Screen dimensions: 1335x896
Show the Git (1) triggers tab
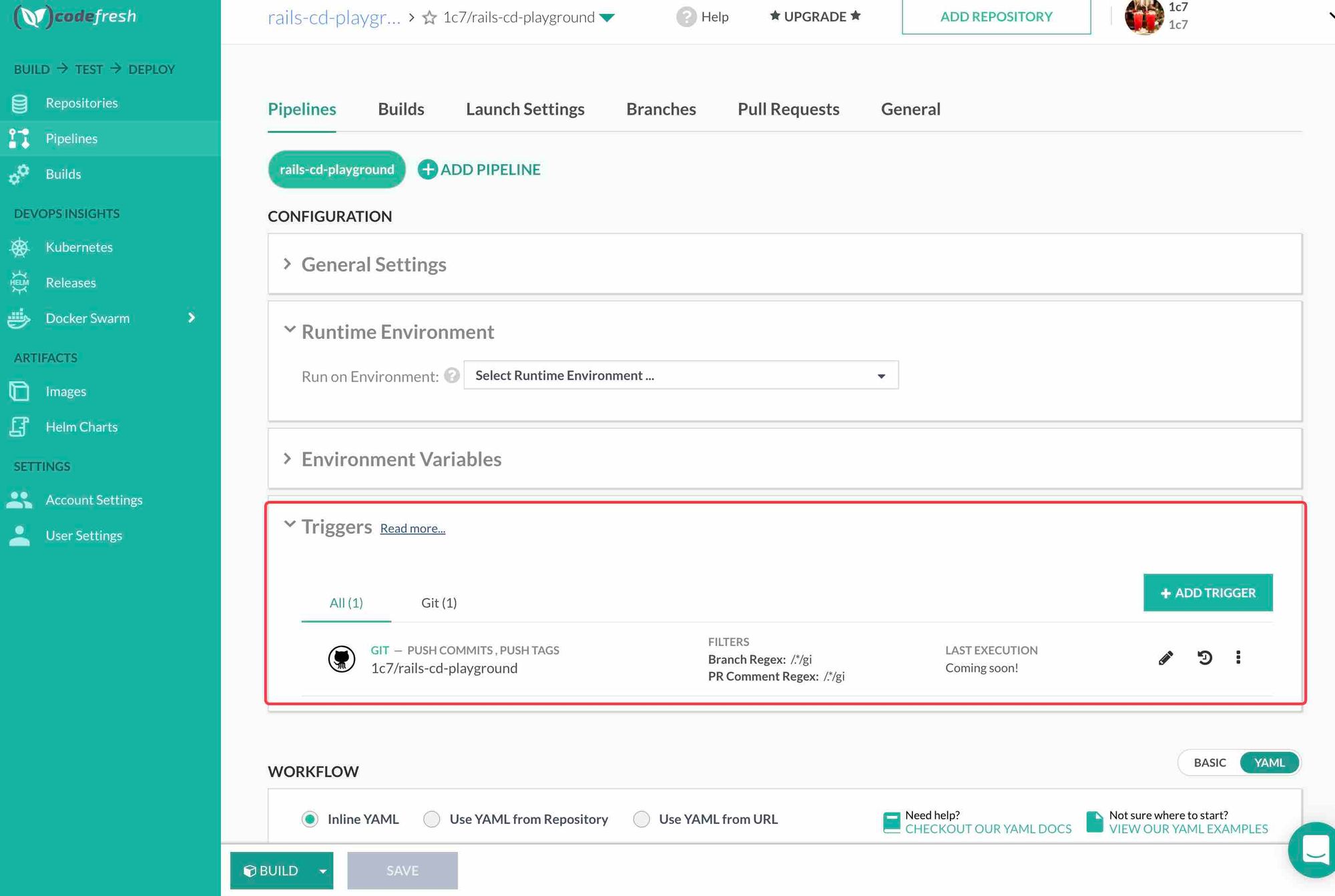click(x=439, y=603)
